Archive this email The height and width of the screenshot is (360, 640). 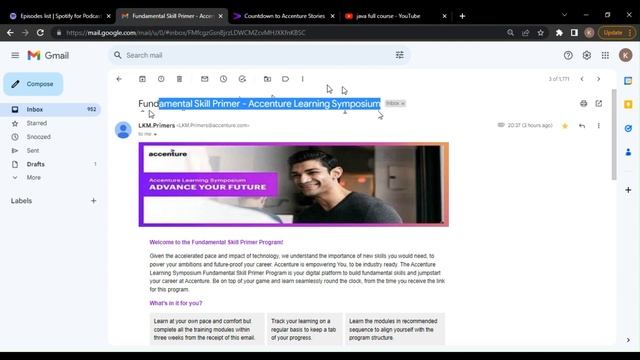(142, 79)
